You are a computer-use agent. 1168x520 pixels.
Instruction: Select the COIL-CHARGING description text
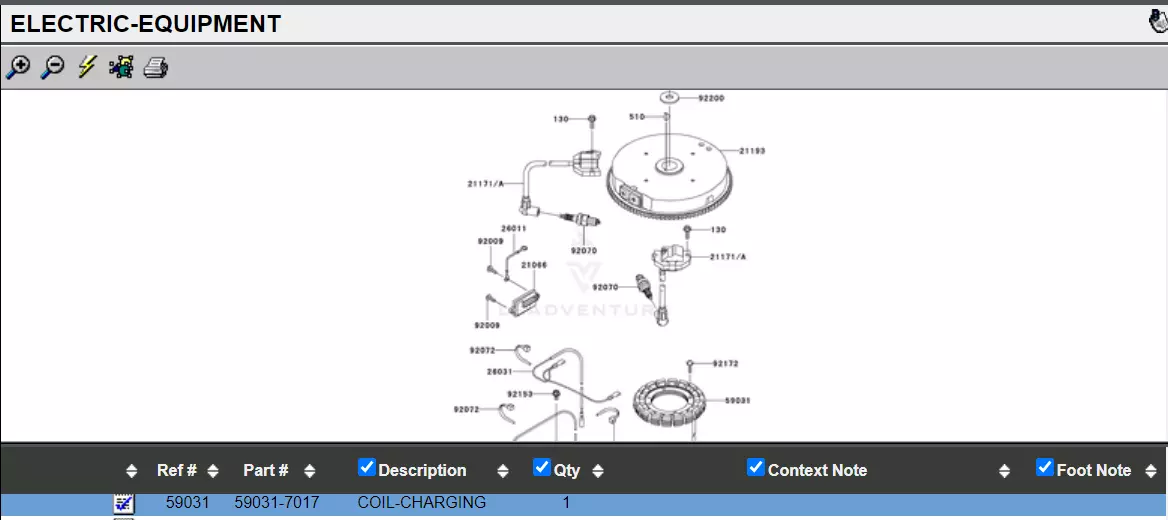(421, 503)
